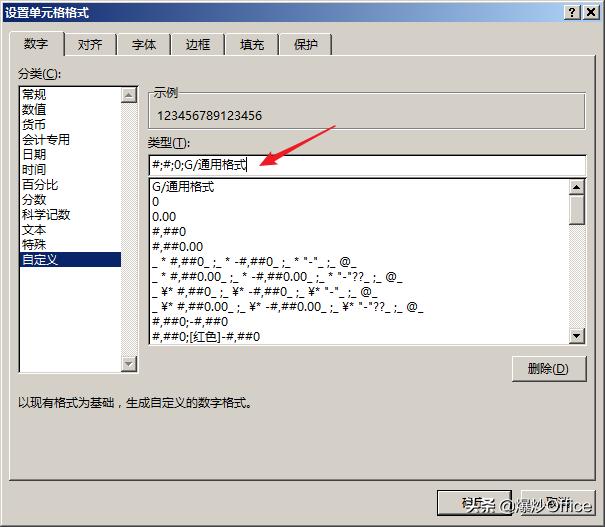Go to the 填充 tab

252,45
